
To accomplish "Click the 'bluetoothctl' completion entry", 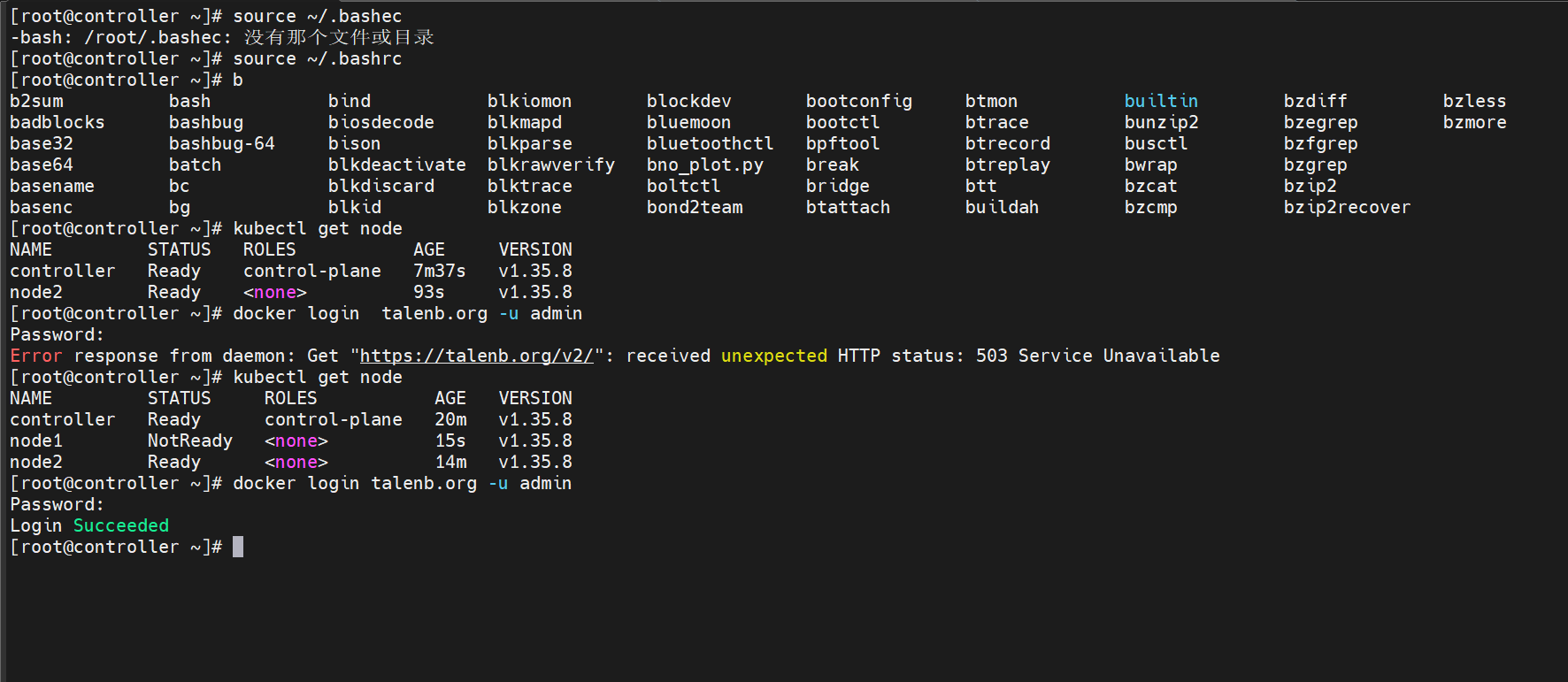I will point(710,143).
